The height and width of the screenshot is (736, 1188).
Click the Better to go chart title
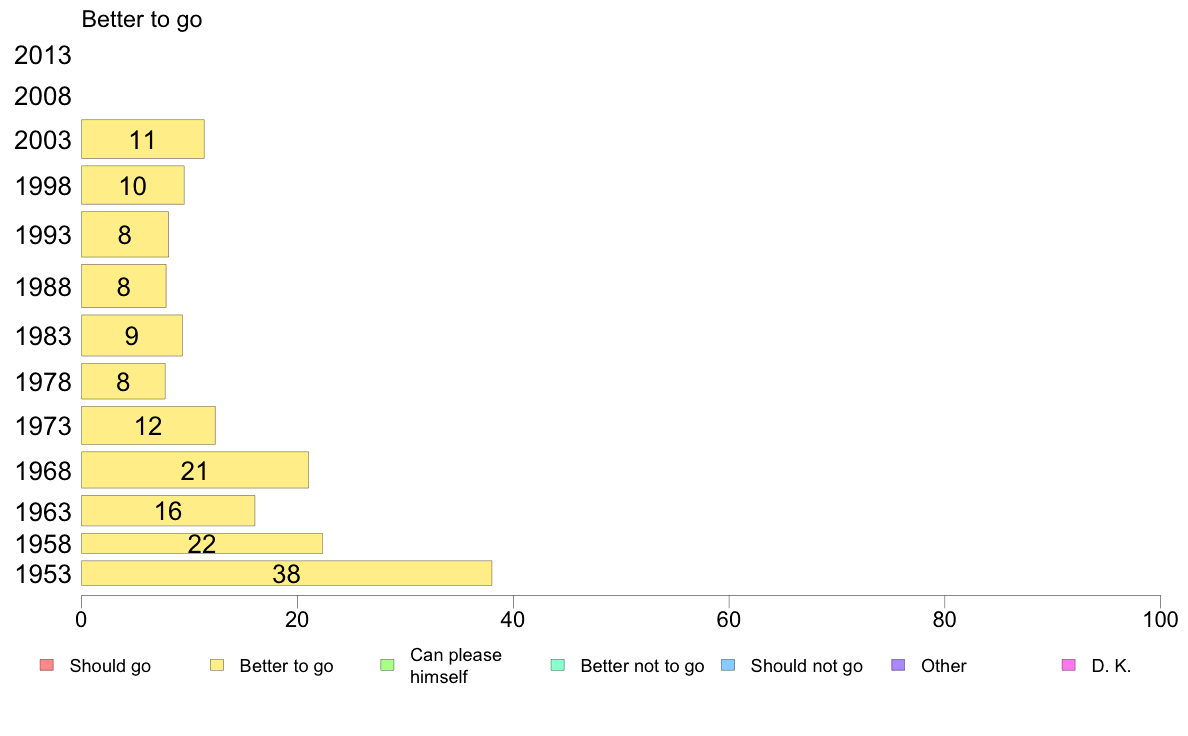pos(142,19)
